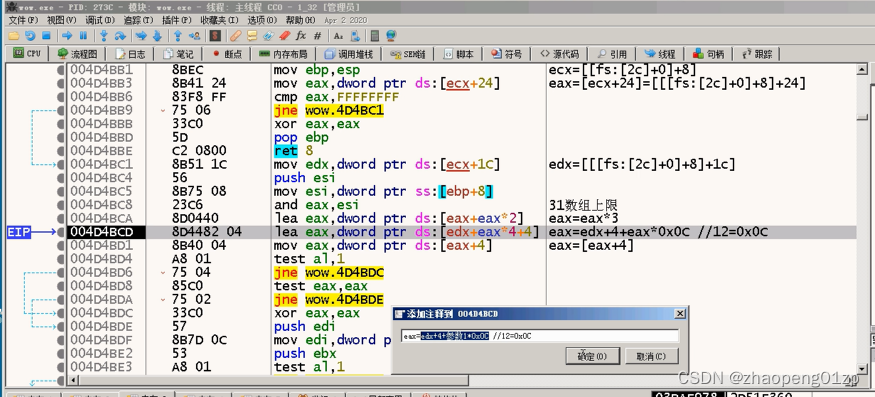Switch to the 符号 tab
The width and height of the screenshot is (875, 397).
point(506,54)
